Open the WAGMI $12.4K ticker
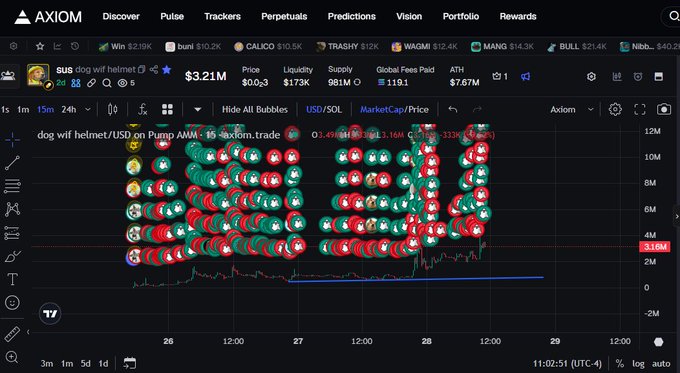Viewport: 680px width, 373px height. point(425,46)
